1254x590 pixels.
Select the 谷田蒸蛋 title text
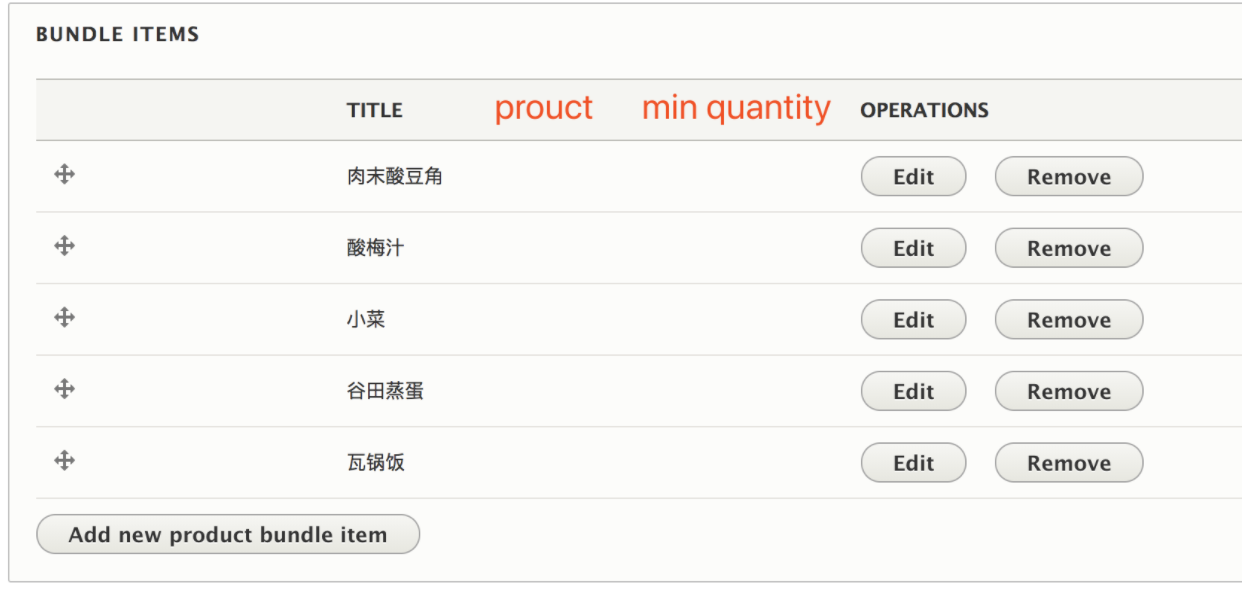pyautogui.click(x=385, y=391)
